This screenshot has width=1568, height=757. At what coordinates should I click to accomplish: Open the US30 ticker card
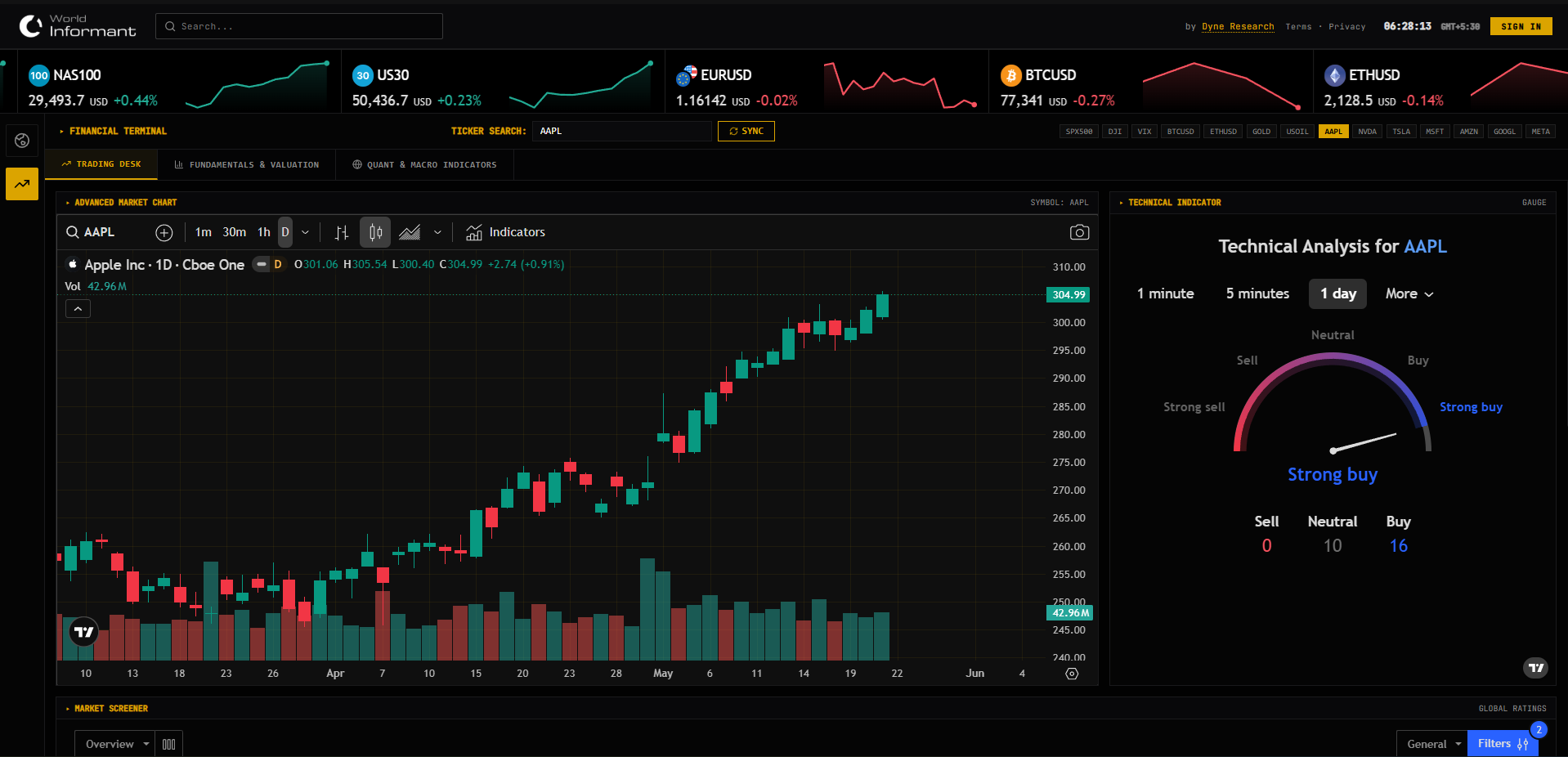point(502,83)
